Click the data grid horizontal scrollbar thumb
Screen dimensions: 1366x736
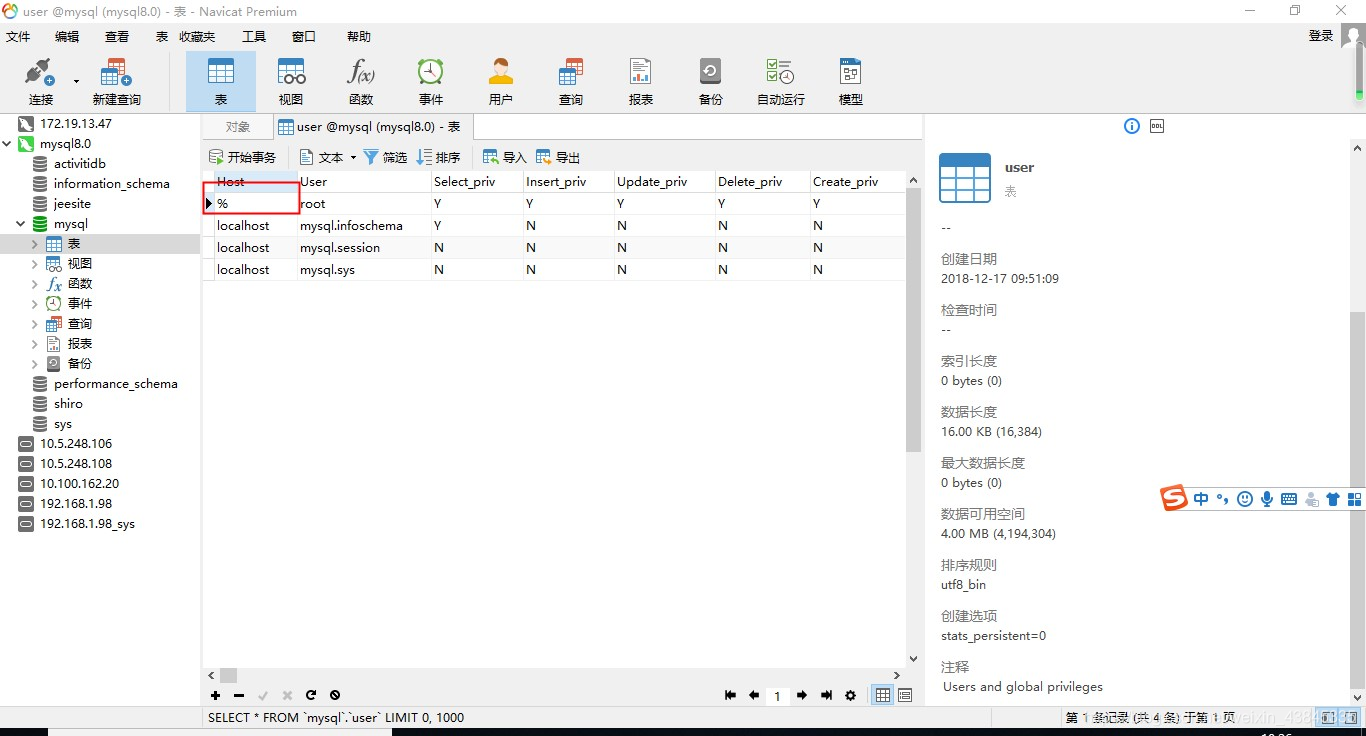[x=229, y=676]
